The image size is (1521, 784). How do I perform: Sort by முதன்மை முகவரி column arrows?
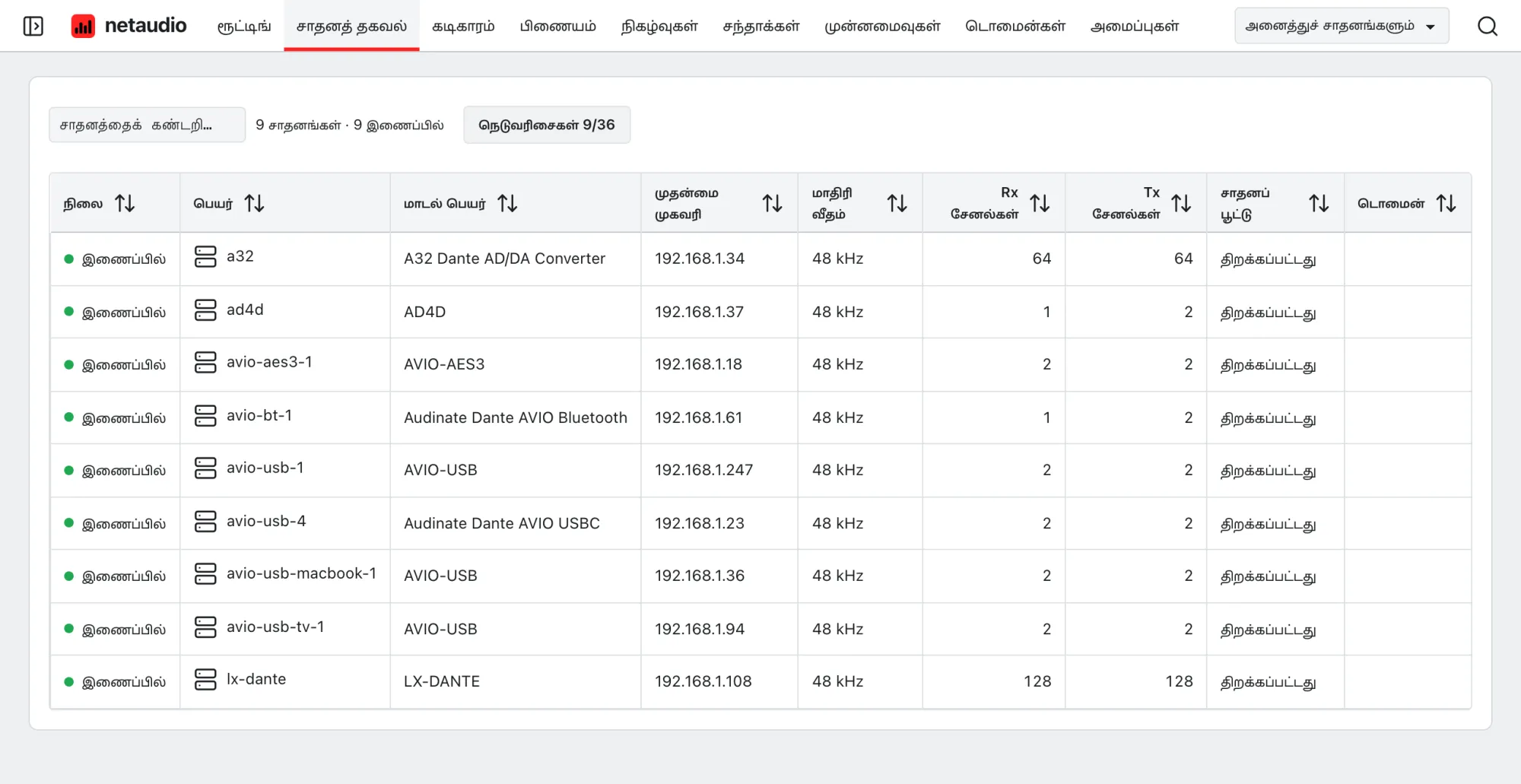click(x=773, y=204)
